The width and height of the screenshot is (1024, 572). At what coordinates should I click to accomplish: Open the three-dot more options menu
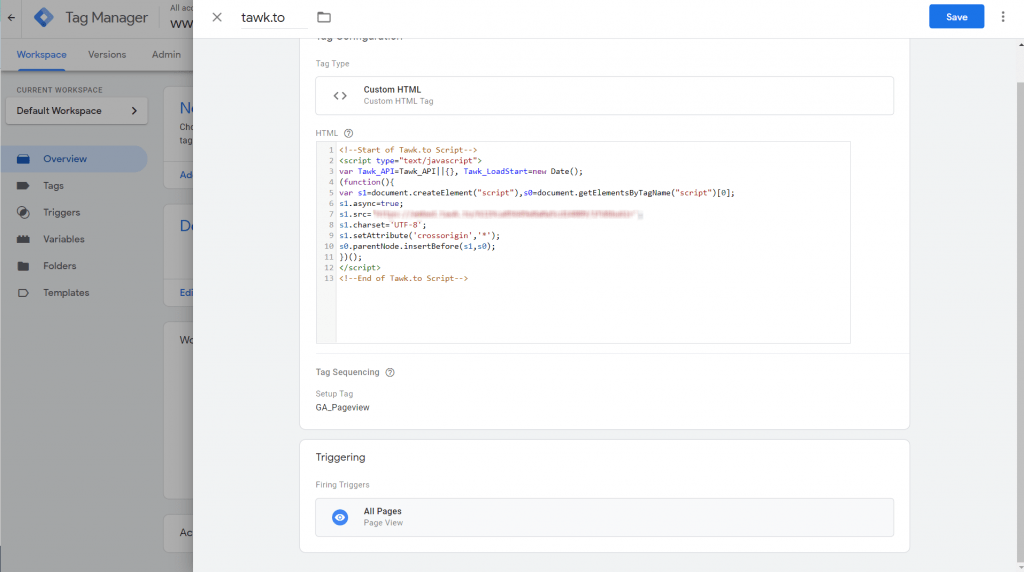tap(1003, 17)
